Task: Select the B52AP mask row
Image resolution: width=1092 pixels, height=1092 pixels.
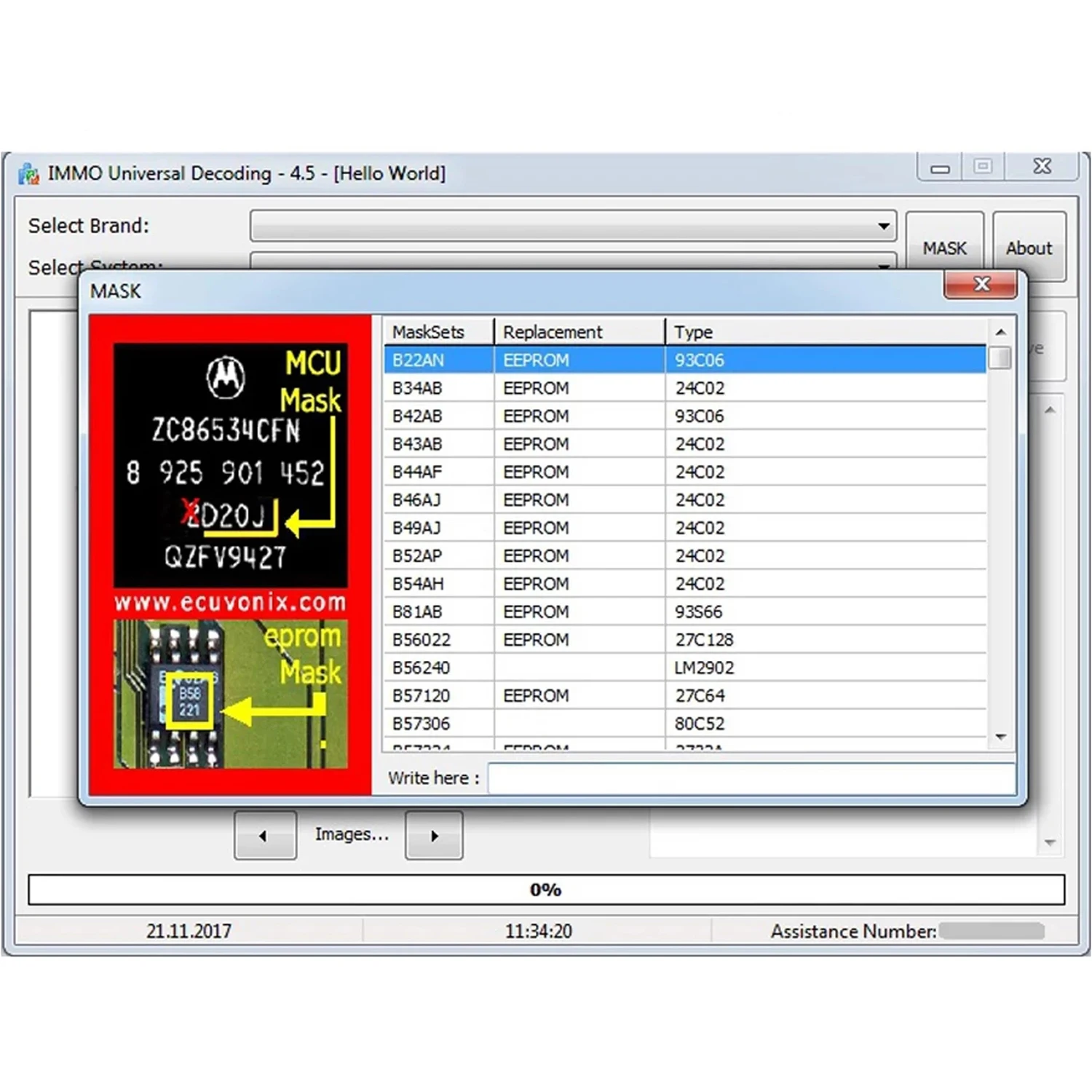Action: coord(685,555)
